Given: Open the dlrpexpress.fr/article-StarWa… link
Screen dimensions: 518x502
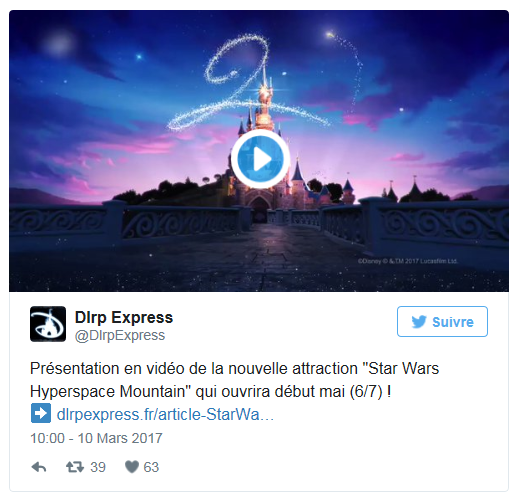Looking at the screenshot, I should click(x=165, y=415).
